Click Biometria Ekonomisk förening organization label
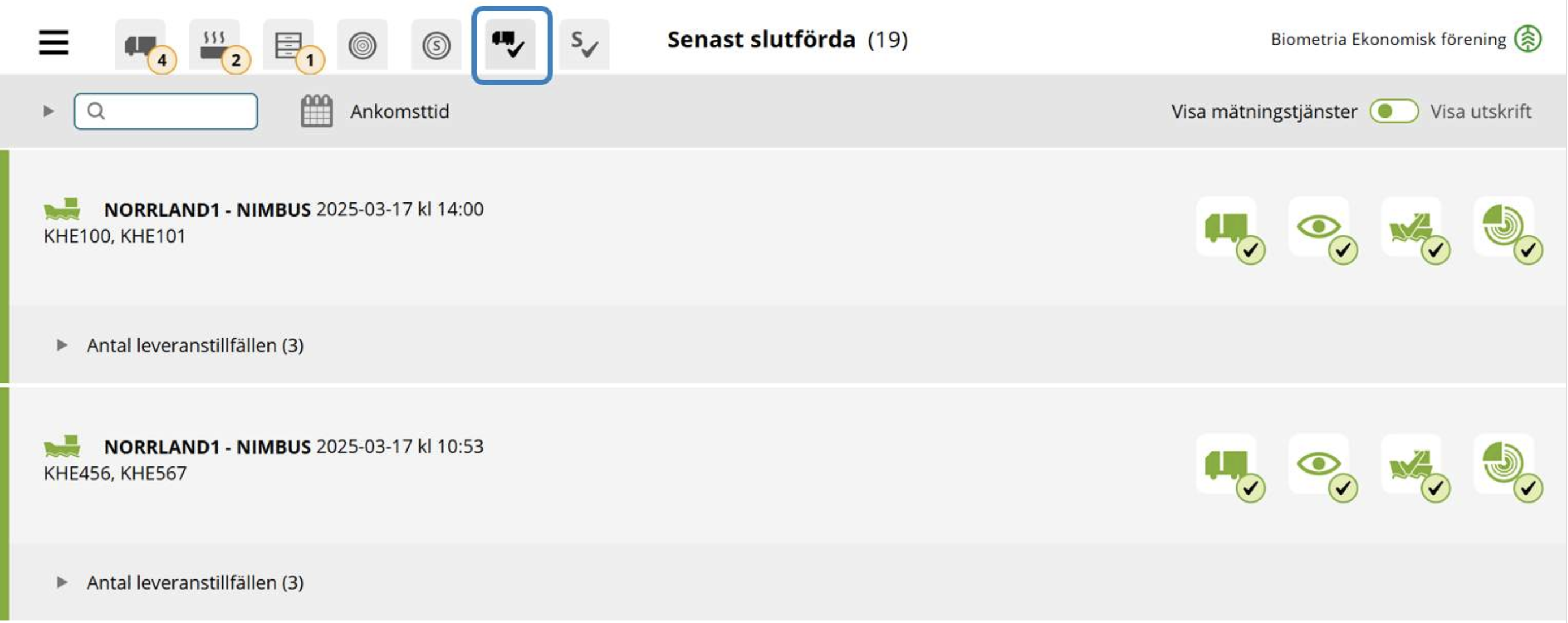1568x623 pixels. [x=1388, y=40]
